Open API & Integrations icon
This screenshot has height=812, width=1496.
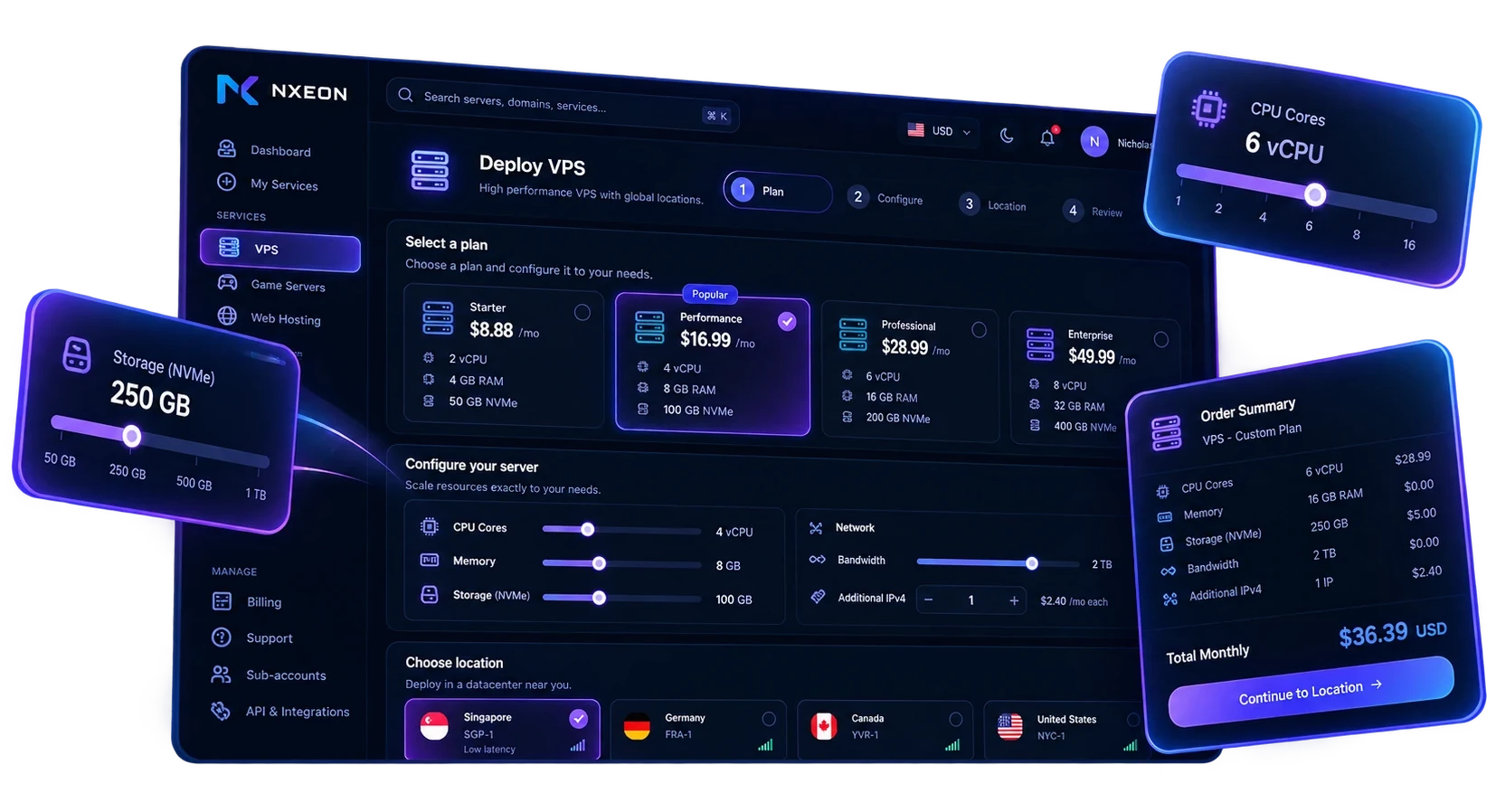221,711
